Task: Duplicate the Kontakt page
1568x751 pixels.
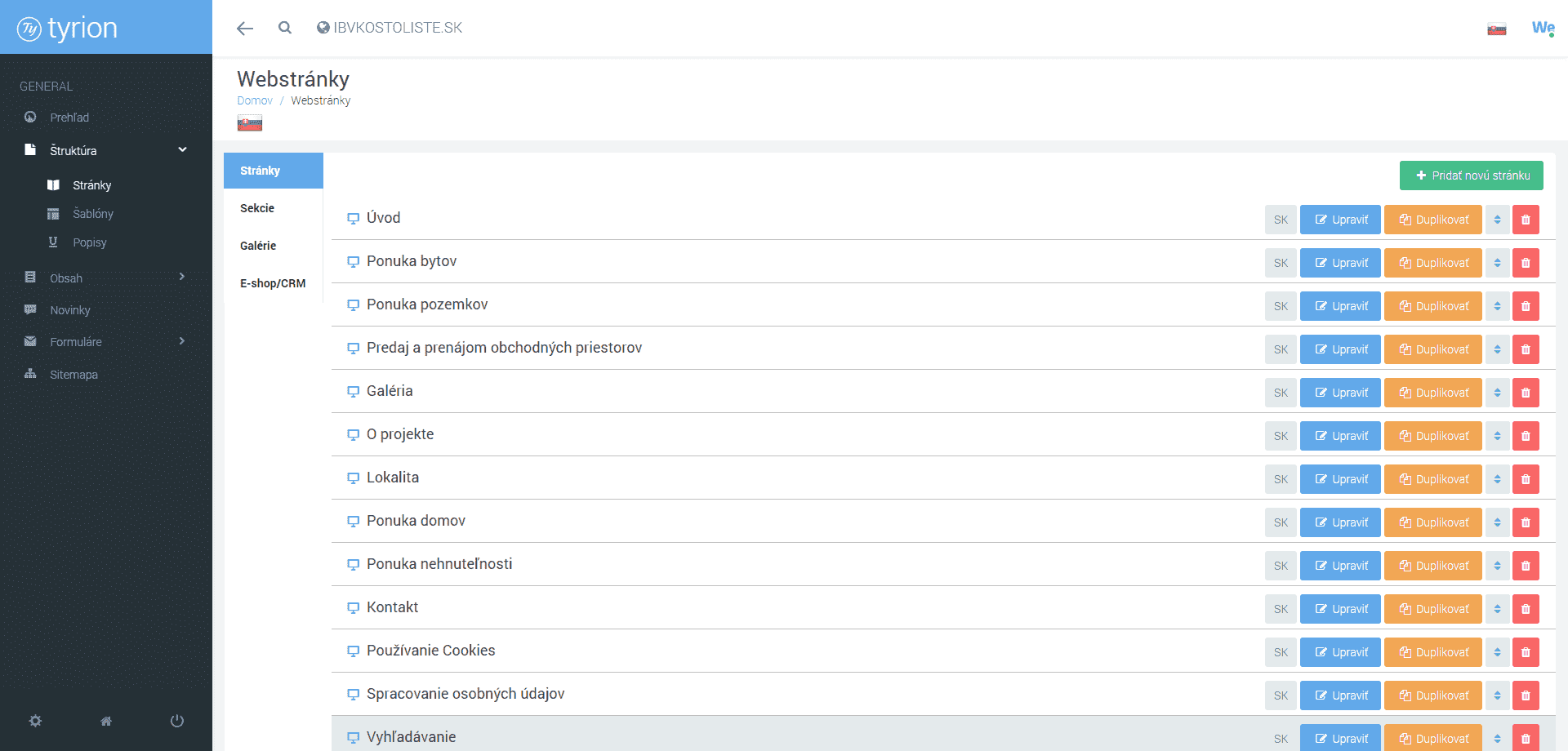Action: pyautogui.click(x=1432, y=609)
